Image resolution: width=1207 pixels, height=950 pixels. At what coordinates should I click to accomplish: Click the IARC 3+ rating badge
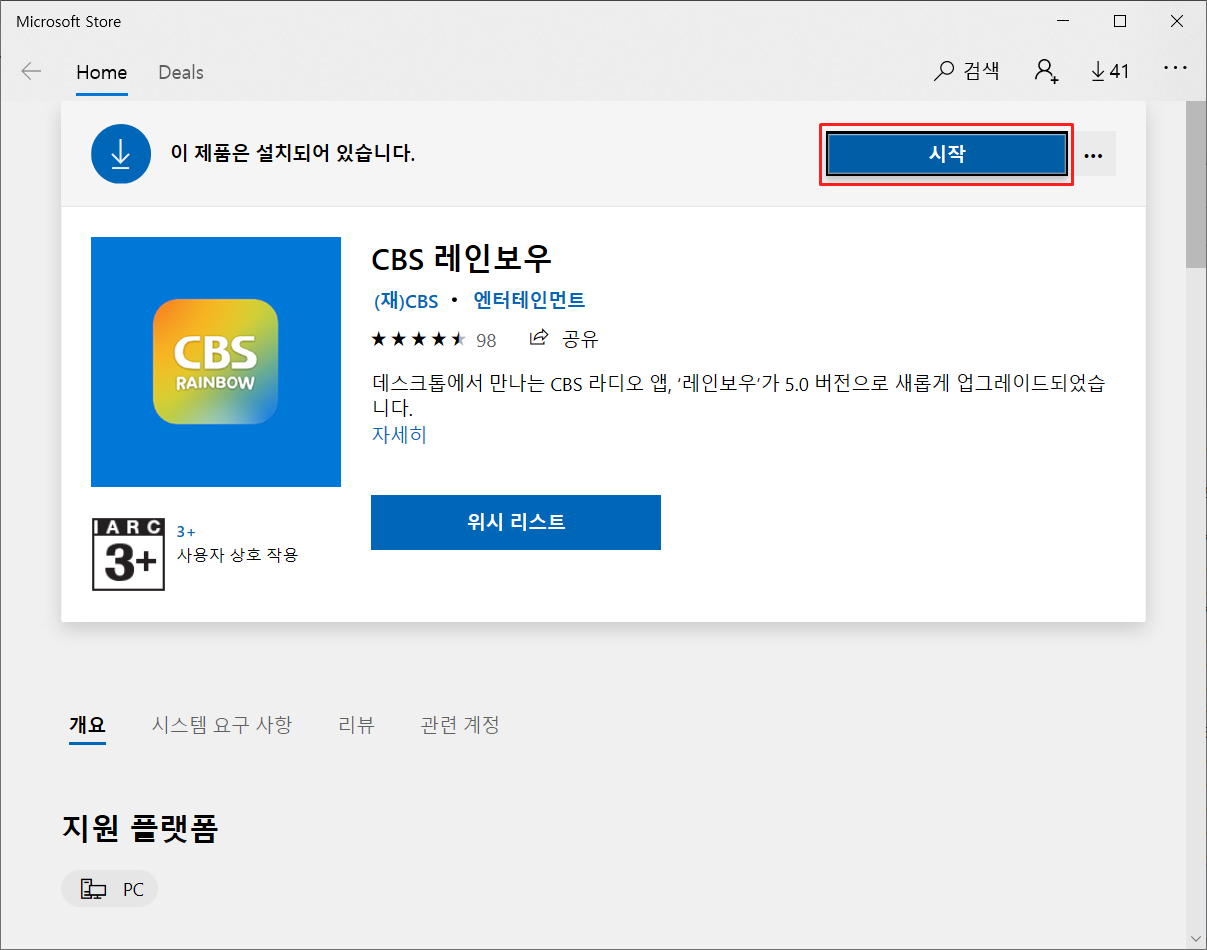128,554
